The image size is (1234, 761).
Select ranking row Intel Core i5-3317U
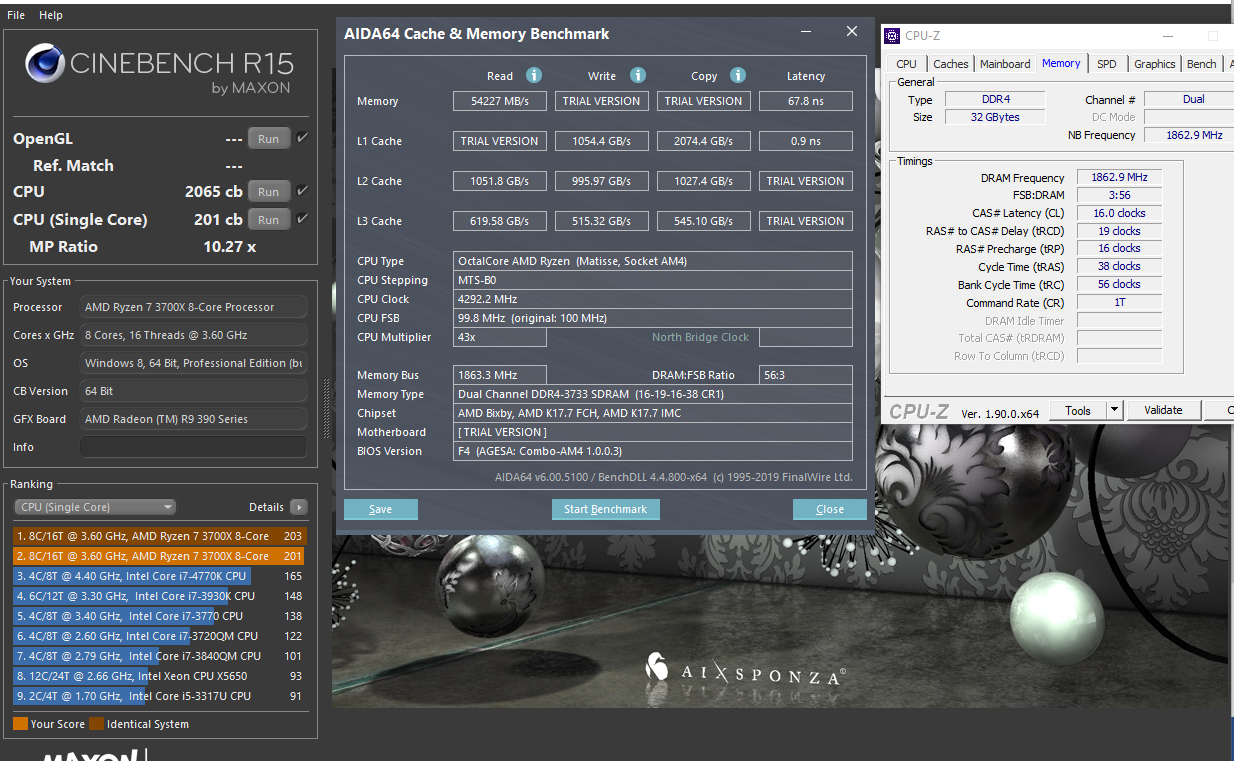point(160,696)
